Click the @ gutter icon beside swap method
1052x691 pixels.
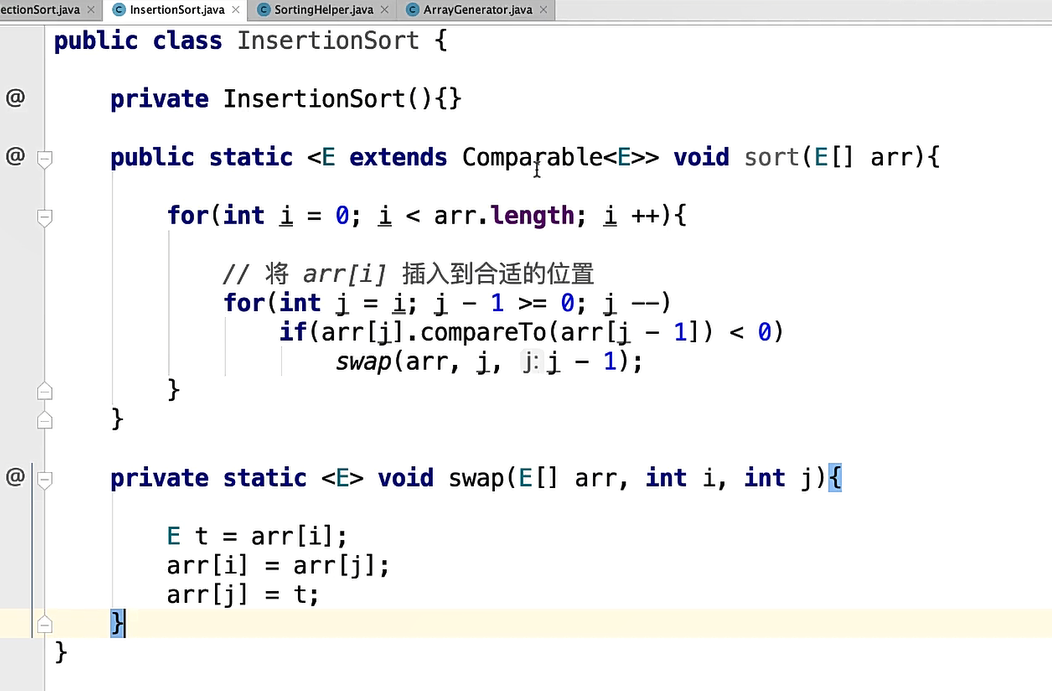click(x=15, y=477)
